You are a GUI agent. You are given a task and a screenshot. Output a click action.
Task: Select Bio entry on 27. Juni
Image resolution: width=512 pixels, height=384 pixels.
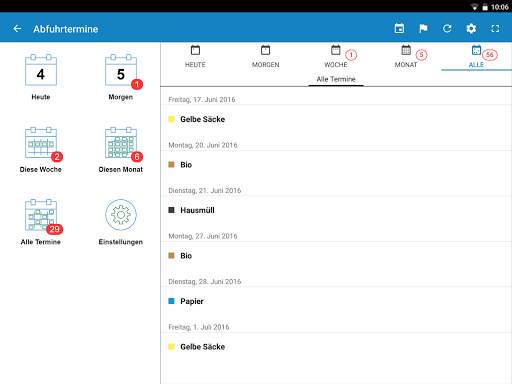tap(336, 256)
